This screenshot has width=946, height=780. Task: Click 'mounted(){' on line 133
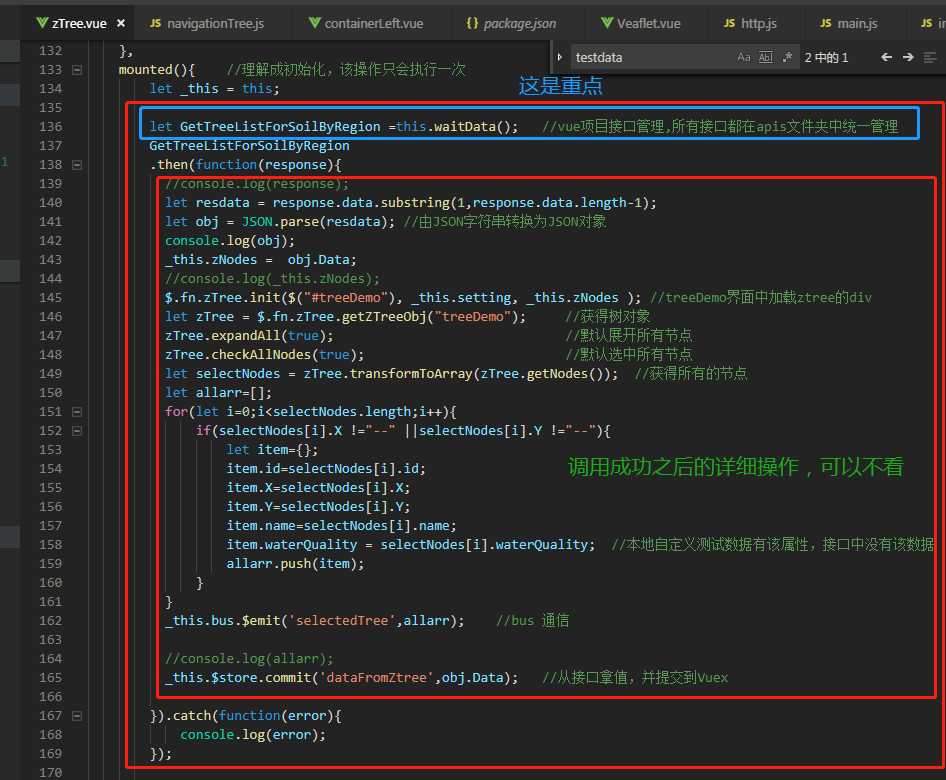(x=157, y=70)
